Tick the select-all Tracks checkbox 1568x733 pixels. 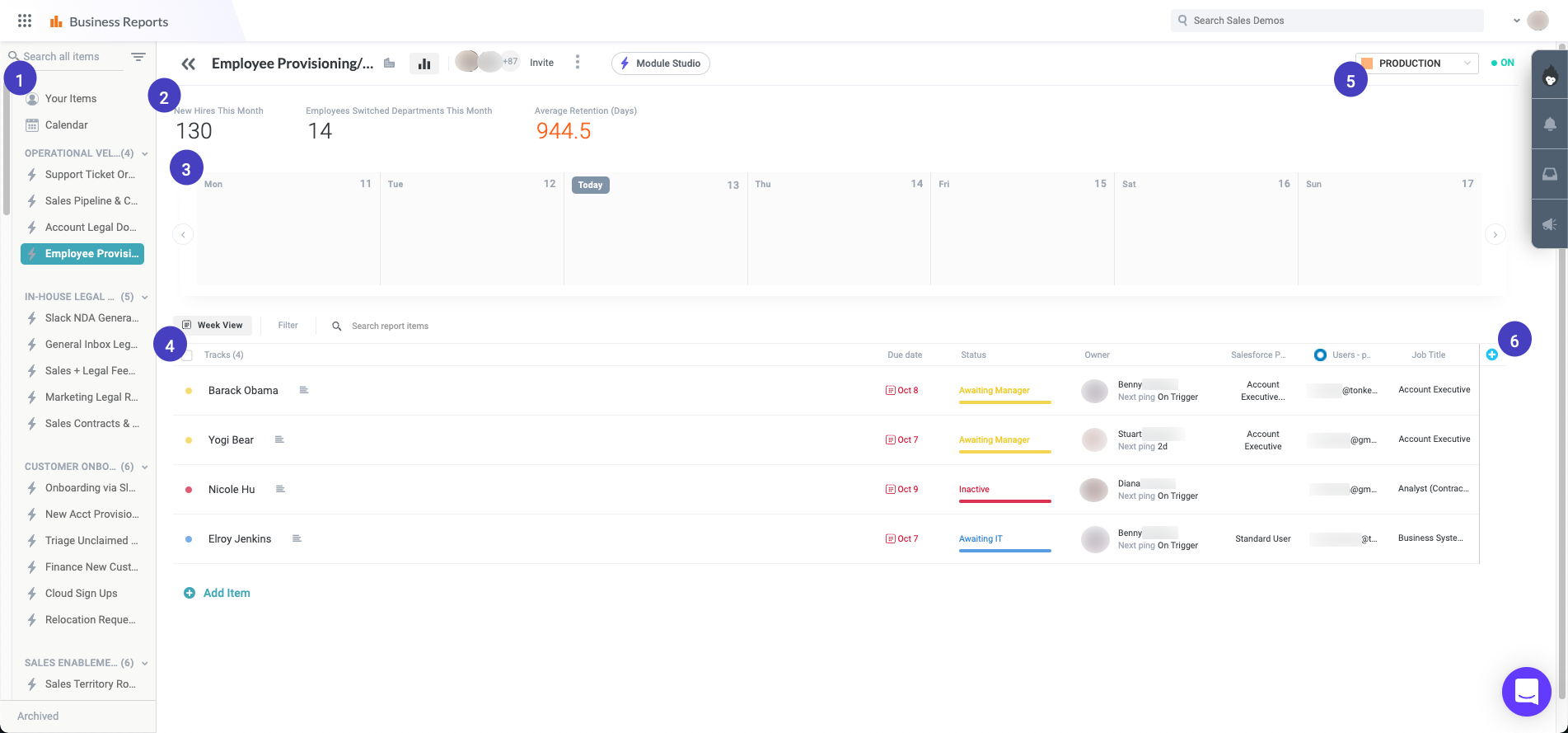(x=187, y=355)
